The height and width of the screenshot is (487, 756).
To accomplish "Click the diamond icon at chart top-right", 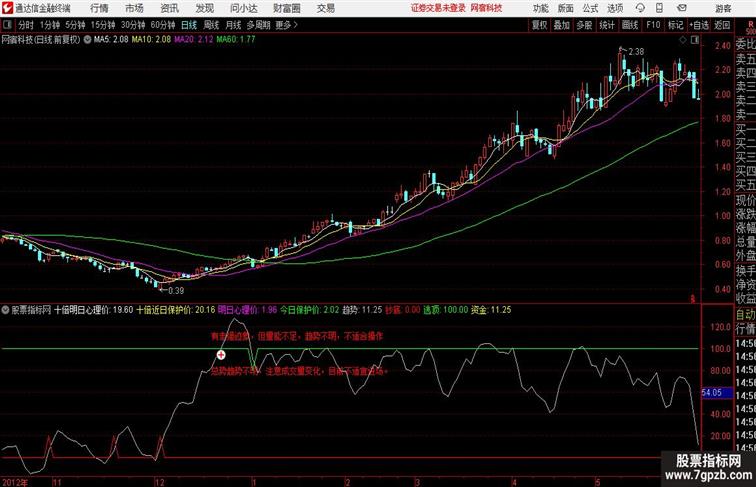I will [x=682, y=41].
